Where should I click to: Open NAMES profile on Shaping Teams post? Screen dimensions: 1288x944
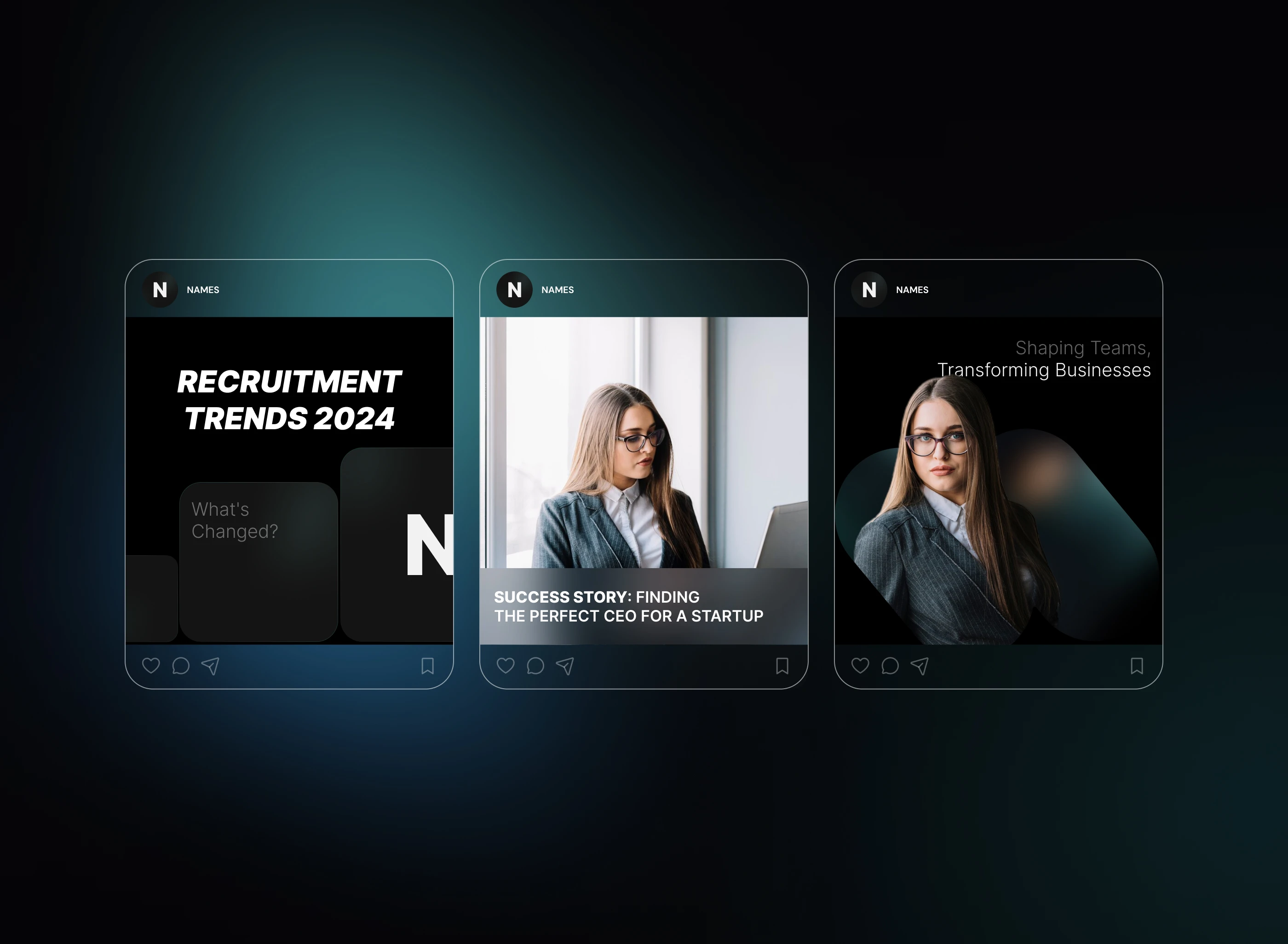pos(913,290)
